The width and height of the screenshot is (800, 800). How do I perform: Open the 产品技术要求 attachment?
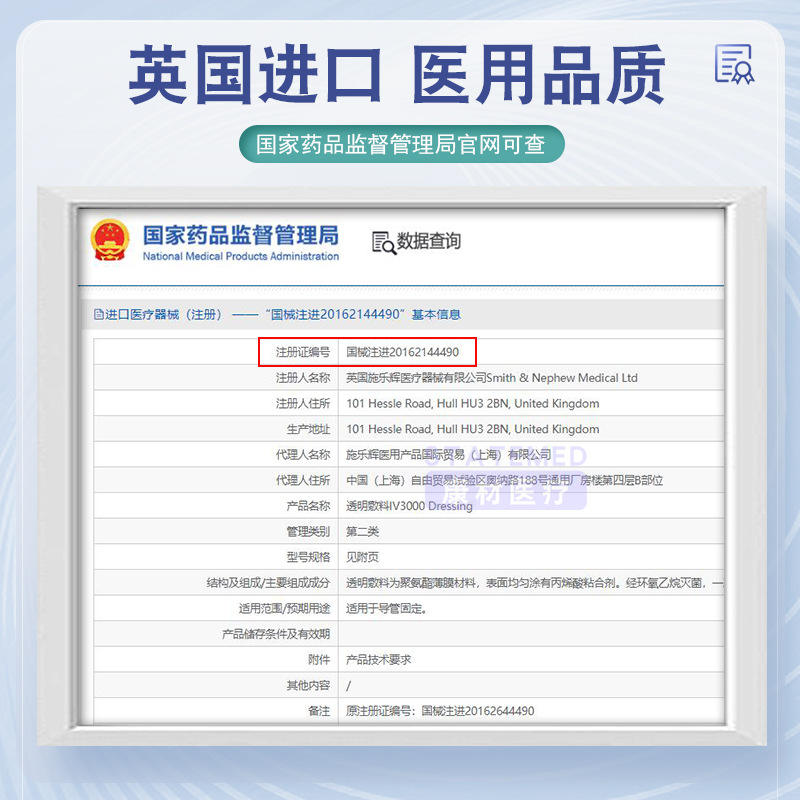379,660
